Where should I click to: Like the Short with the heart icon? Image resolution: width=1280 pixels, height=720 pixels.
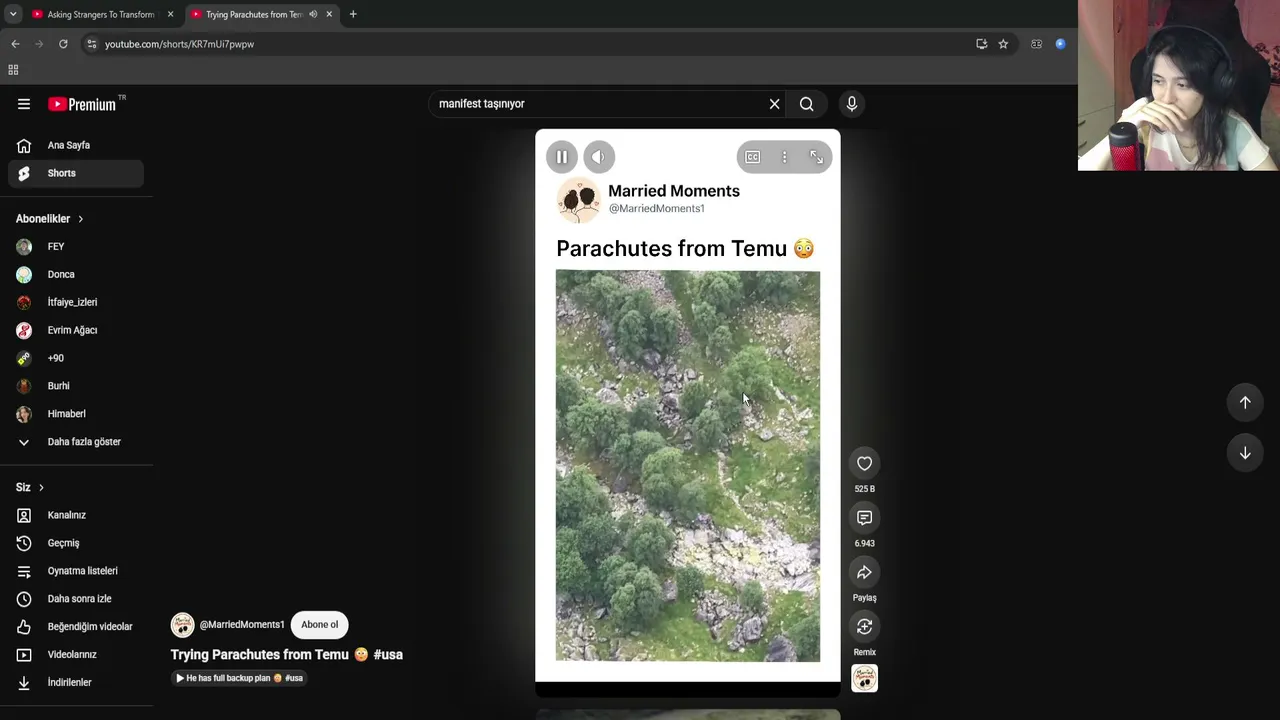[864, 463]
